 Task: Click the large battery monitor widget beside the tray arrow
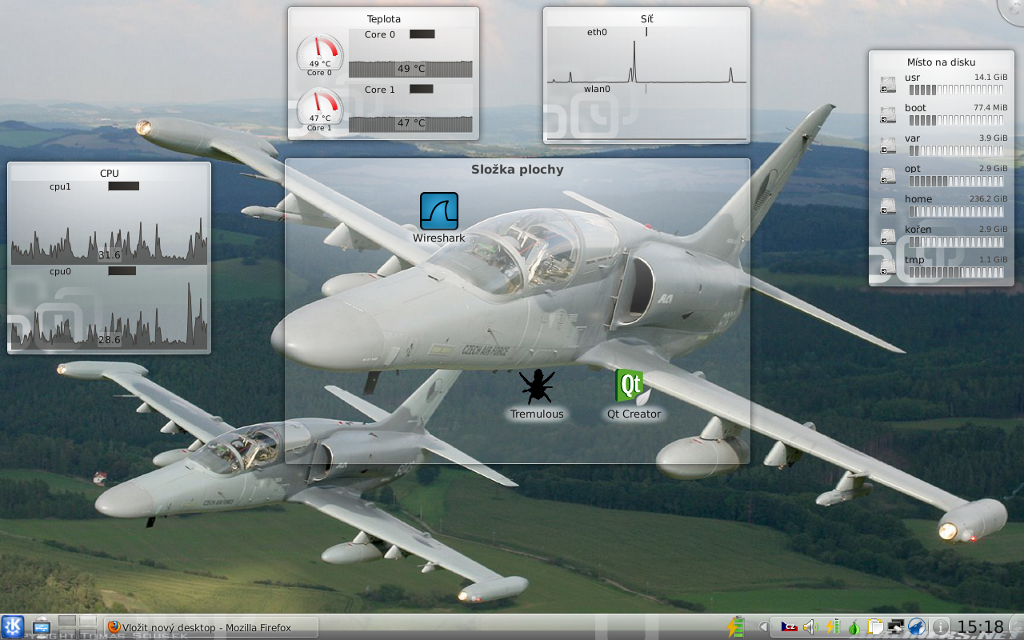coord(737,627)
